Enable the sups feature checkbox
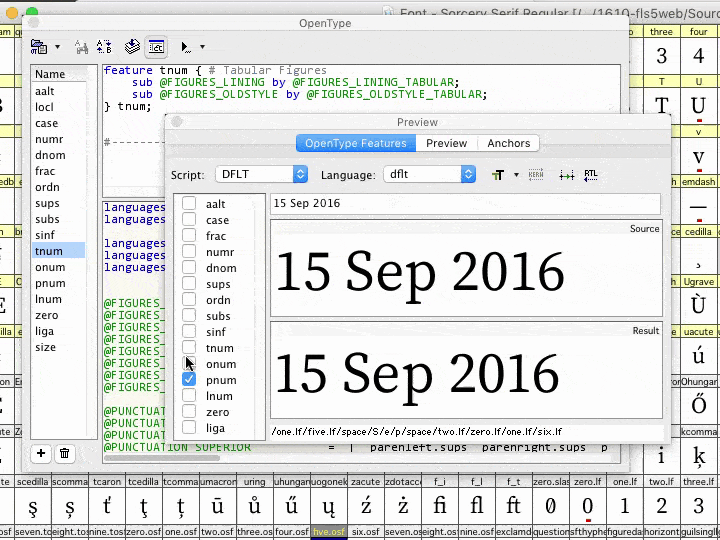 click(x=189, y=284)
